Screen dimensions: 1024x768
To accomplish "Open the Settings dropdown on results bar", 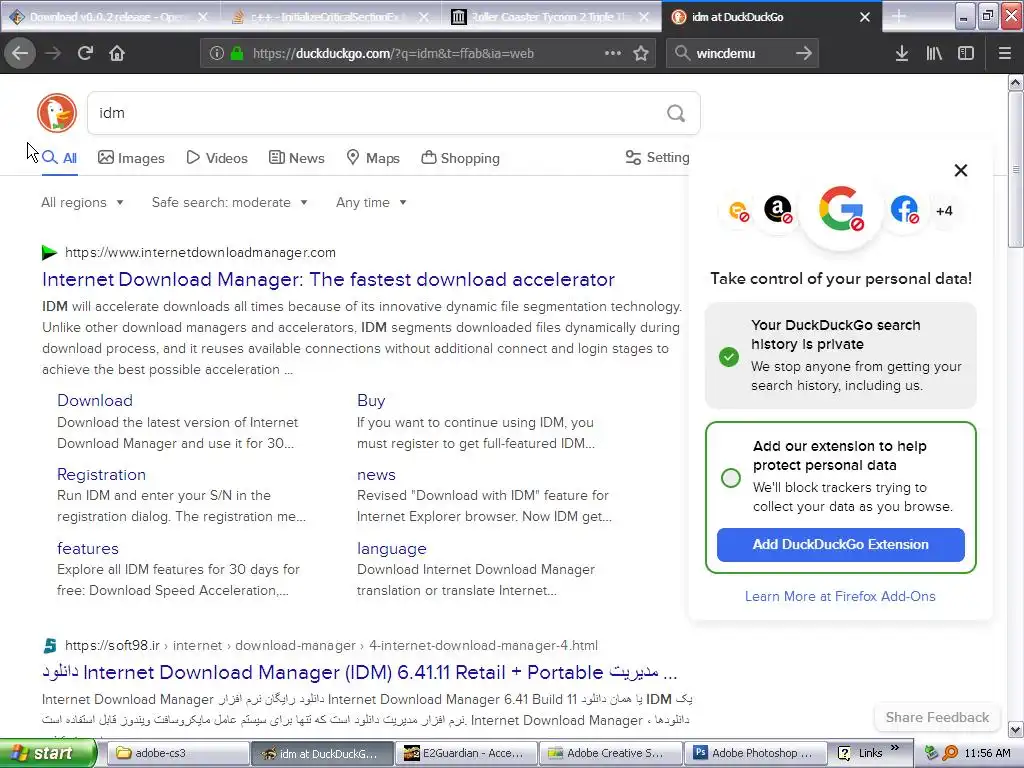I will pos(657,157).
